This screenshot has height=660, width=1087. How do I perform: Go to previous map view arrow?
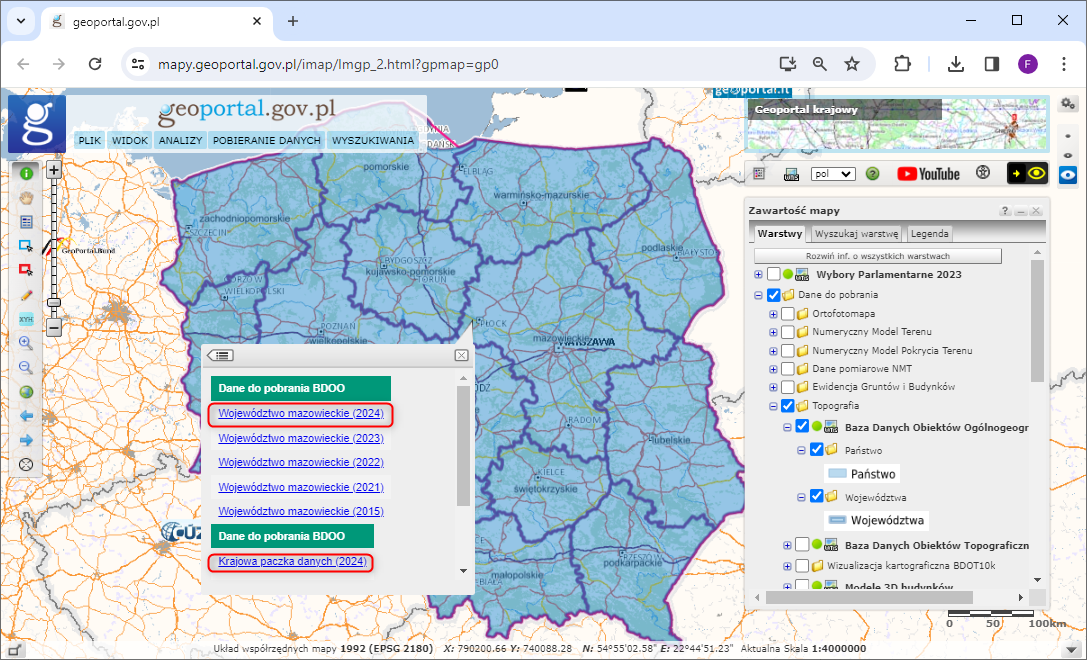(x=27, y=416)
